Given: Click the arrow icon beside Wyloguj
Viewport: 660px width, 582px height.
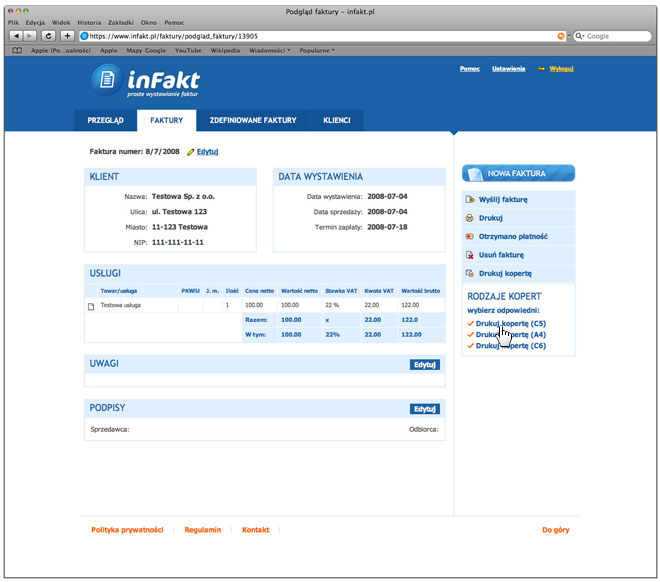Looking at the screenshot, I should coord(541,69).
